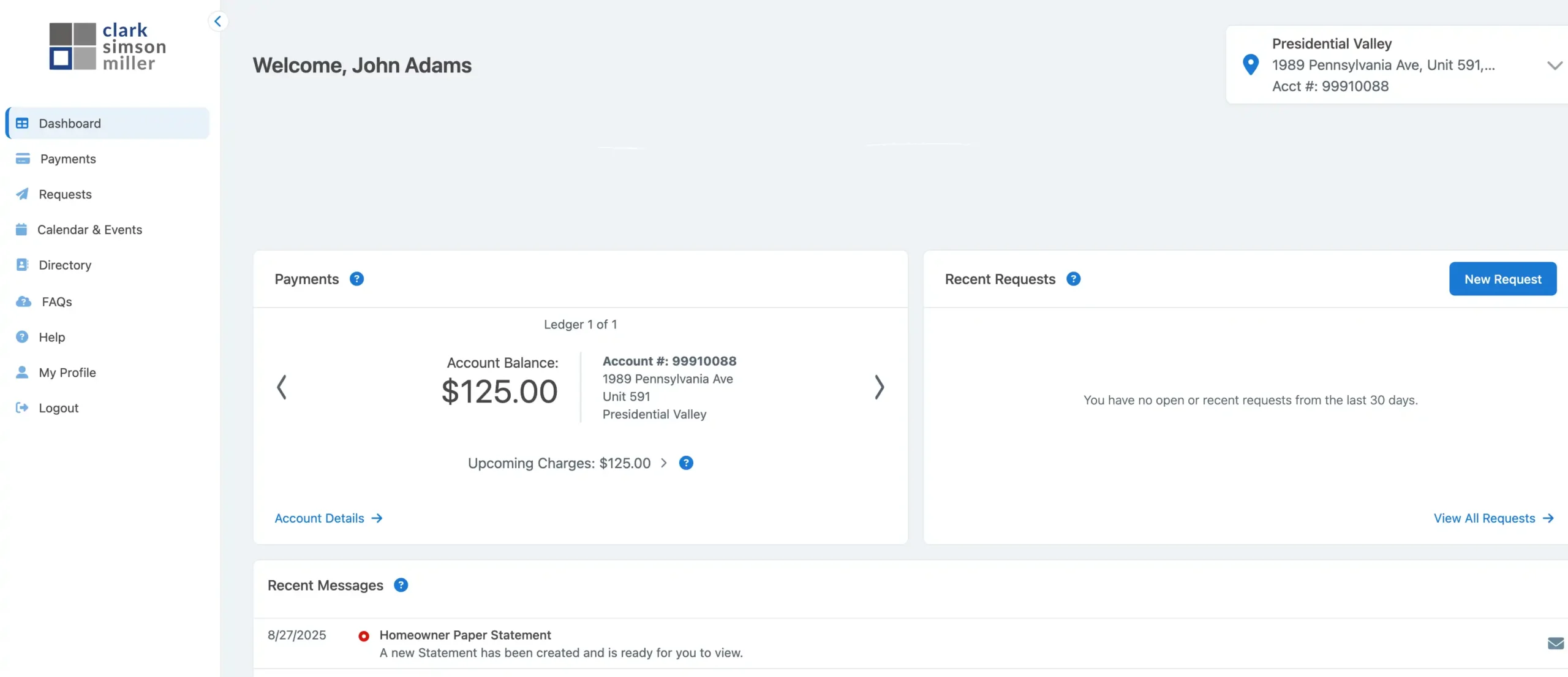Click the help icon beside Recent Messages
This screenshot has width=1568, height=677.
(x=401, y=585)
